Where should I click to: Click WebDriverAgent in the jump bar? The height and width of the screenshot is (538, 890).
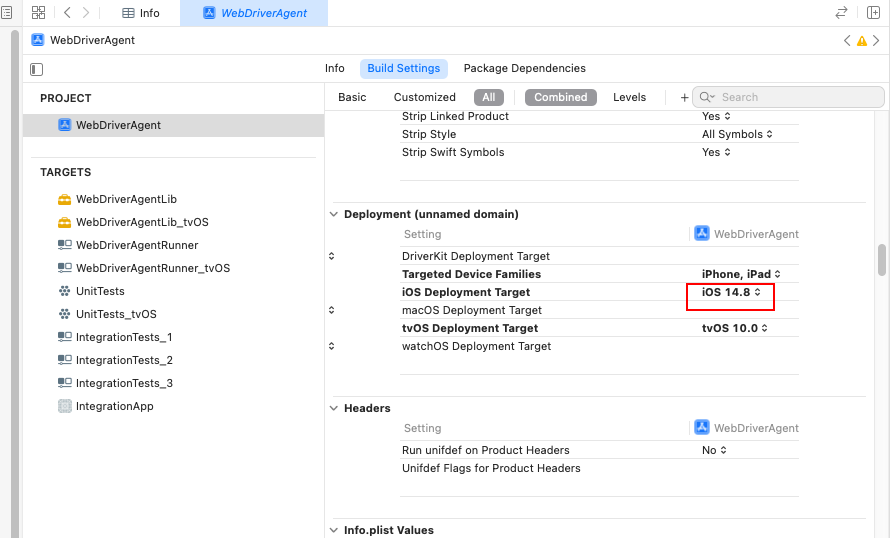92,40
